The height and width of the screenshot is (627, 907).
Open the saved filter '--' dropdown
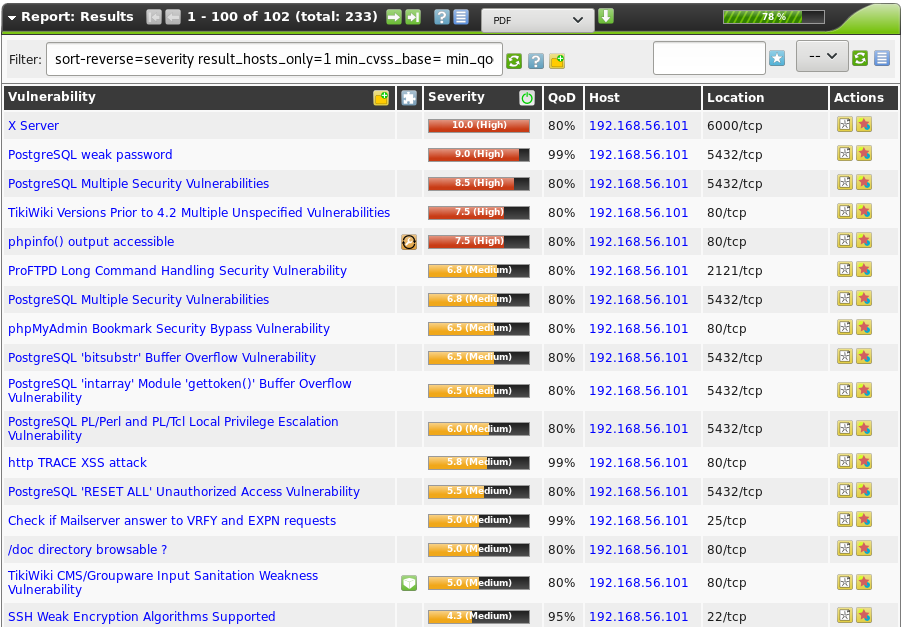pyautogui.click(x=822, y=57)
